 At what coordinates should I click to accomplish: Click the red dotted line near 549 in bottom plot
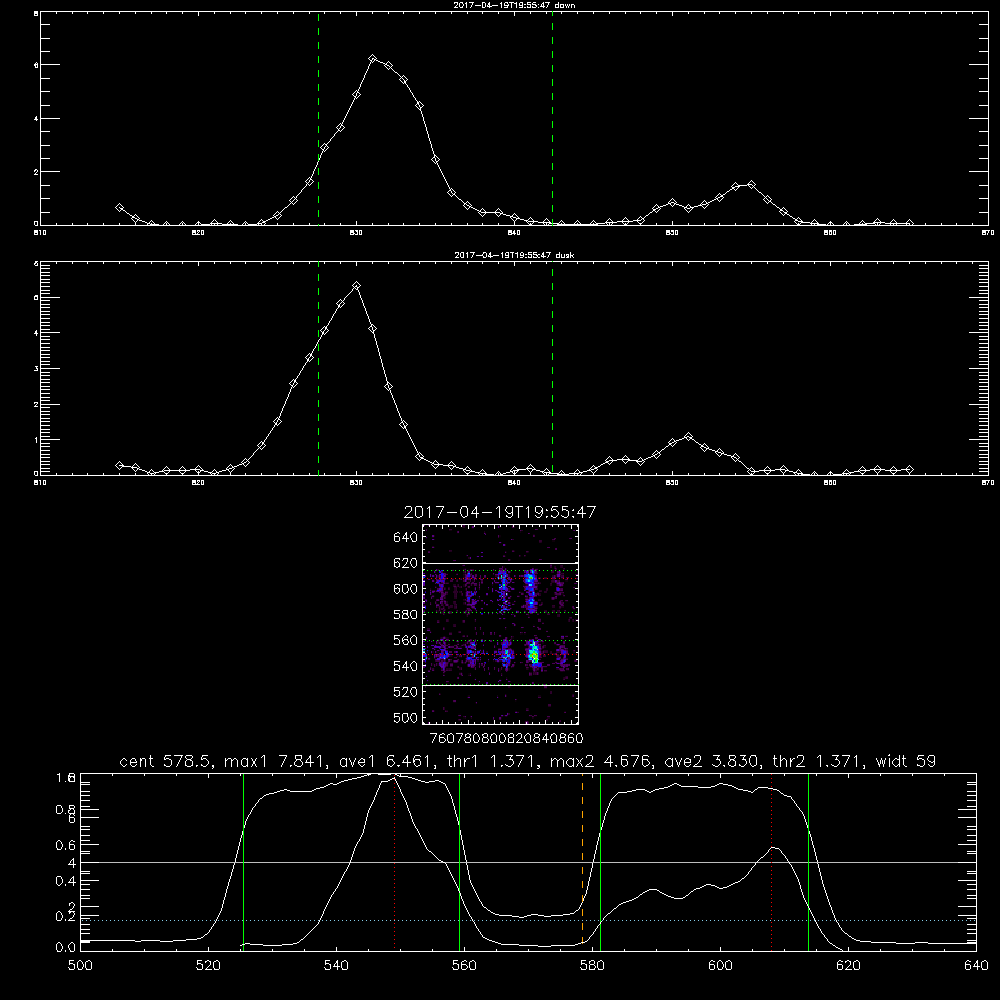(395, 860)
